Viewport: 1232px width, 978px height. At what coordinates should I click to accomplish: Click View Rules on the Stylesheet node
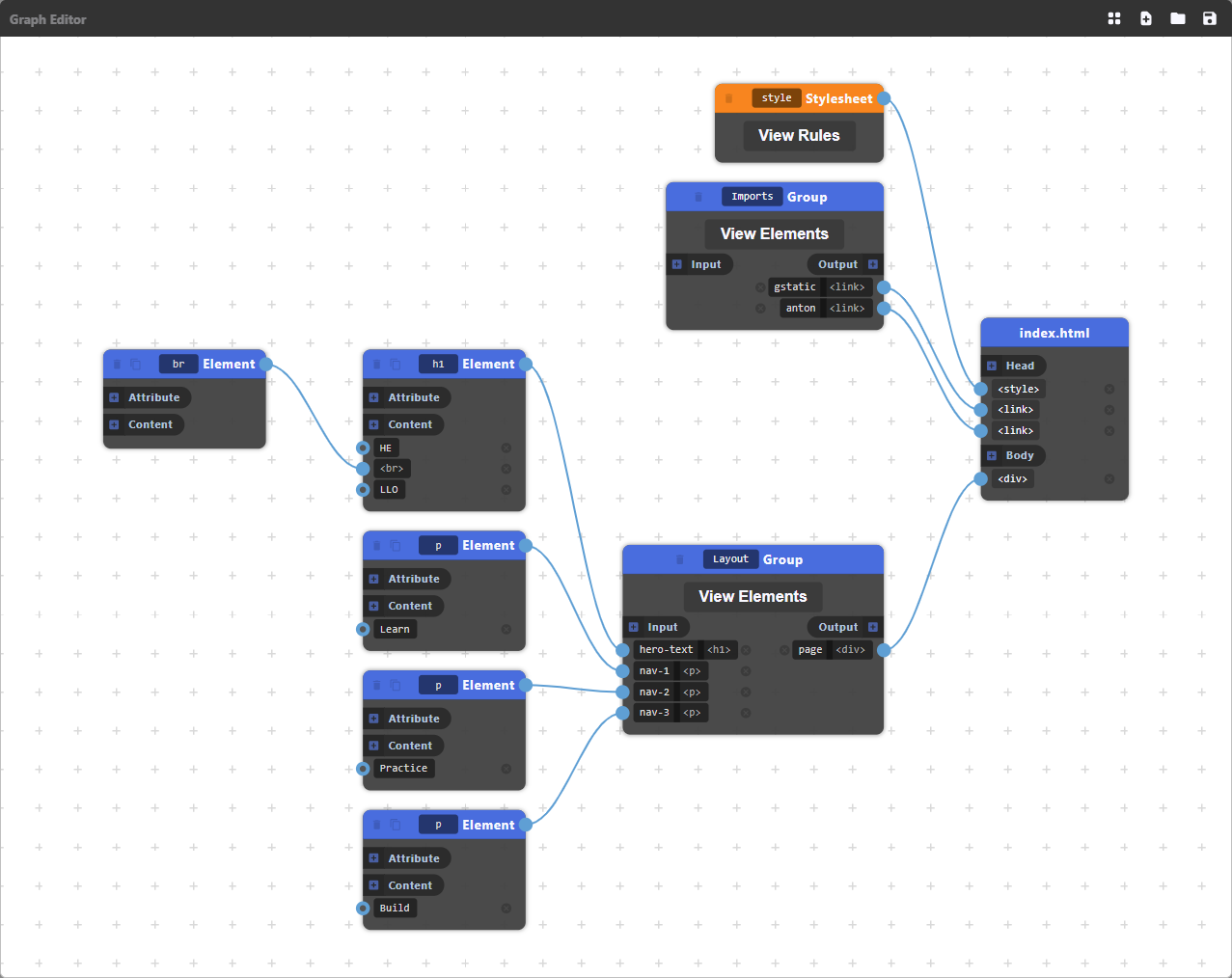click(x=799, y=135)
